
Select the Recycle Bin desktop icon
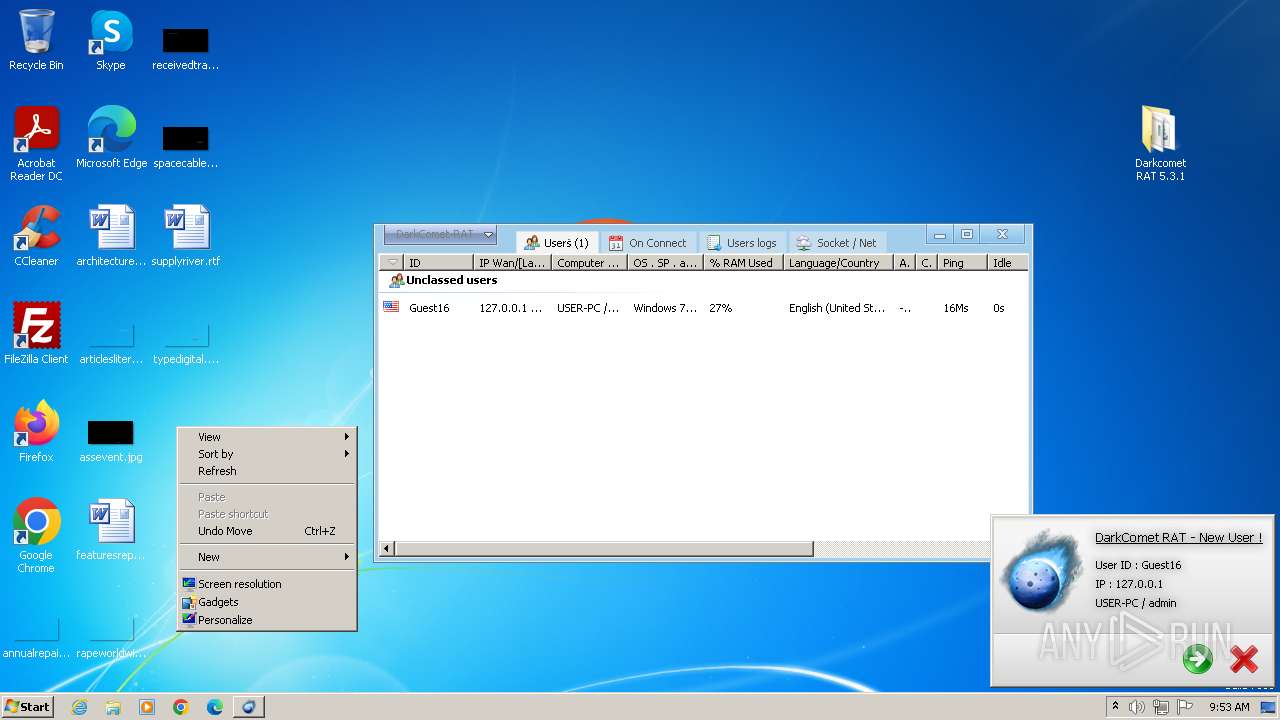pos(36,41)
